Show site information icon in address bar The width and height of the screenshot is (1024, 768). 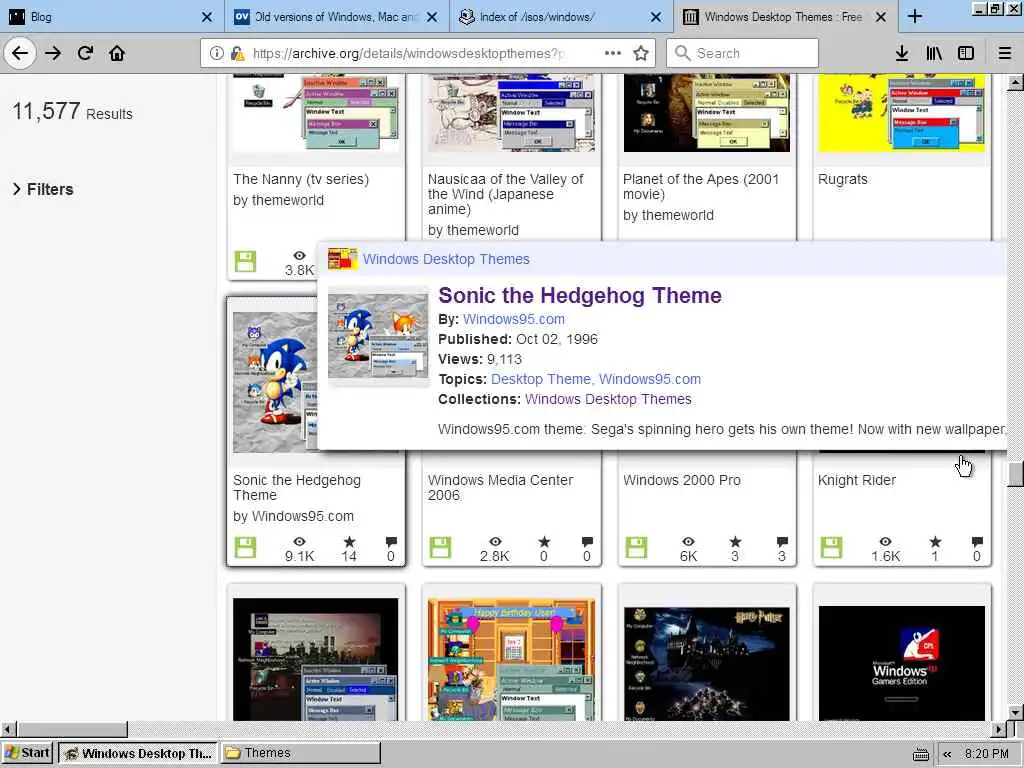(216, 54)
